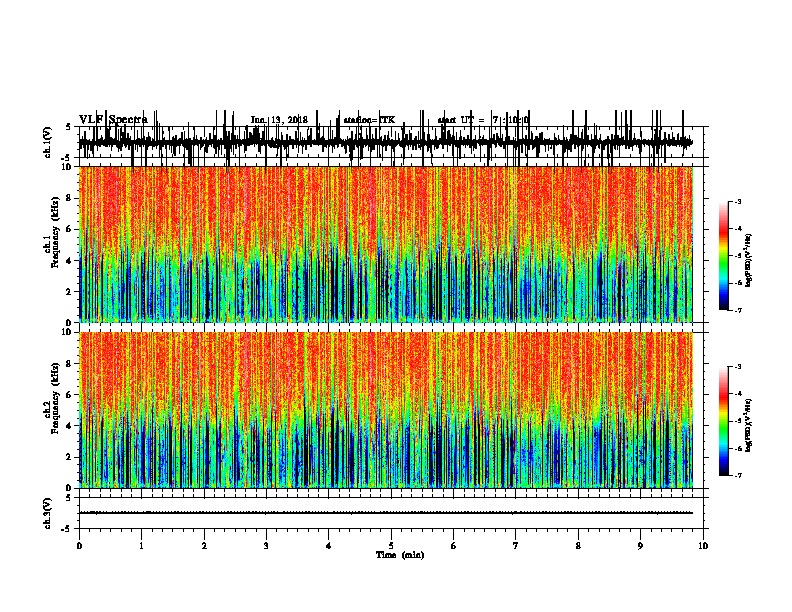Click the ch.1 spectrogram 6 kHz tick label
The image size is (792, 612).
pyautogui.click(x=70, y=230)
